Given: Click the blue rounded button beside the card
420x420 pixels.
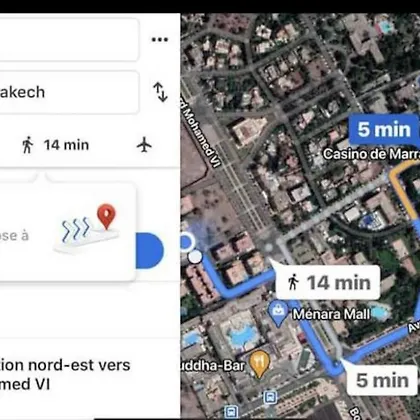Looking at the screenshot, I should [x=149, y=251].
